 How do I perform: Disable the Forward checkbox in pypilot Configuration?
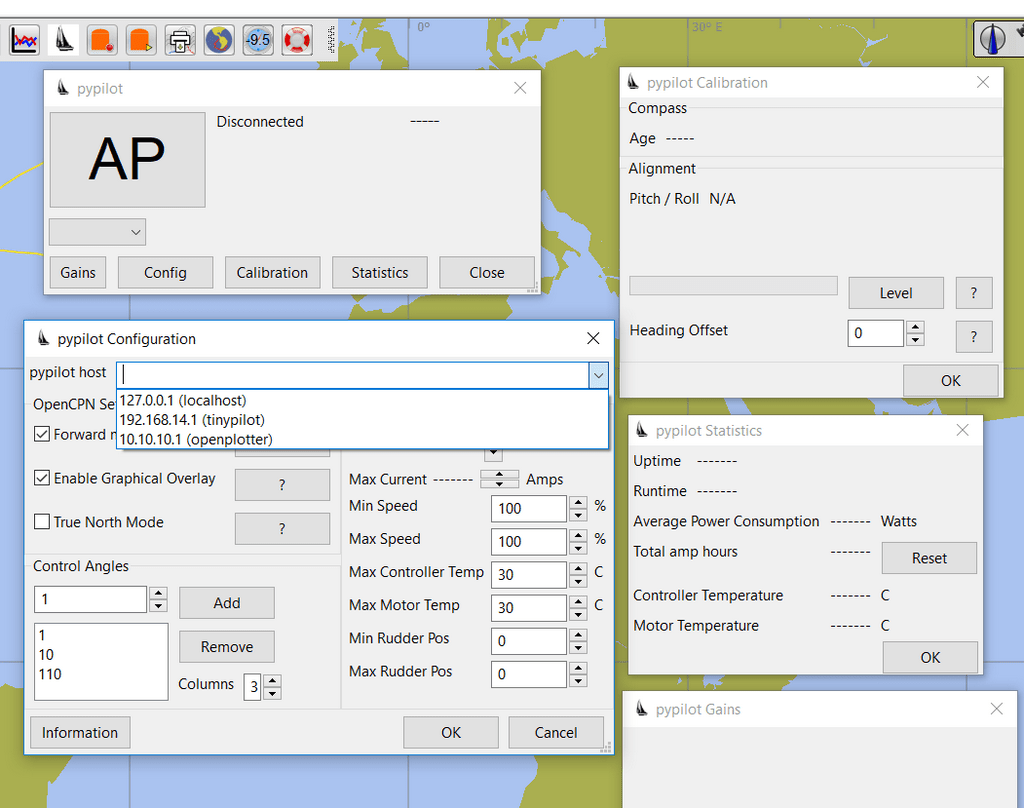tap(41, 434)
